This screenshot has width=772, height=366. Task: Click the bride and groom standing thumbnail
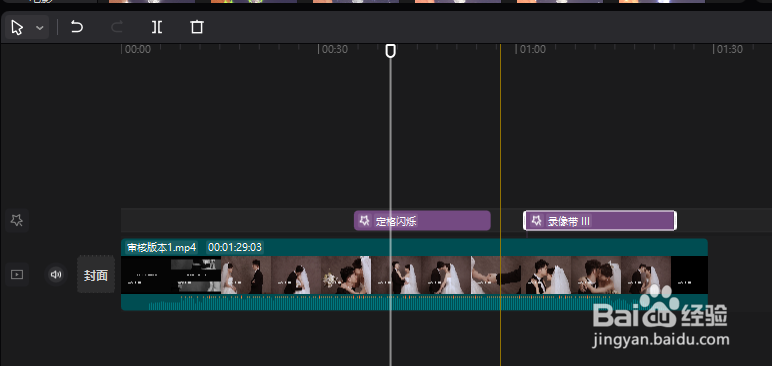tap(246, 275)
